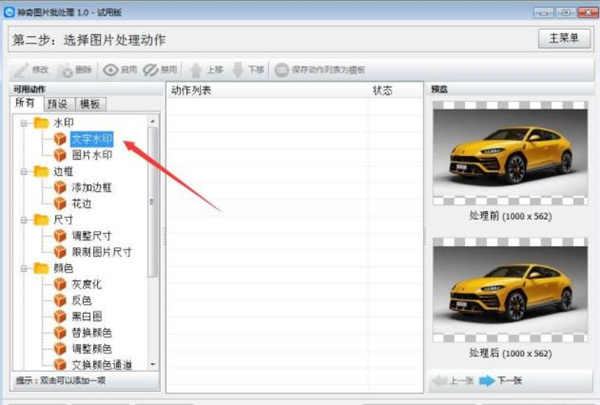
Task: Move action up with 上移 arrow
Action: coord(196,70)
